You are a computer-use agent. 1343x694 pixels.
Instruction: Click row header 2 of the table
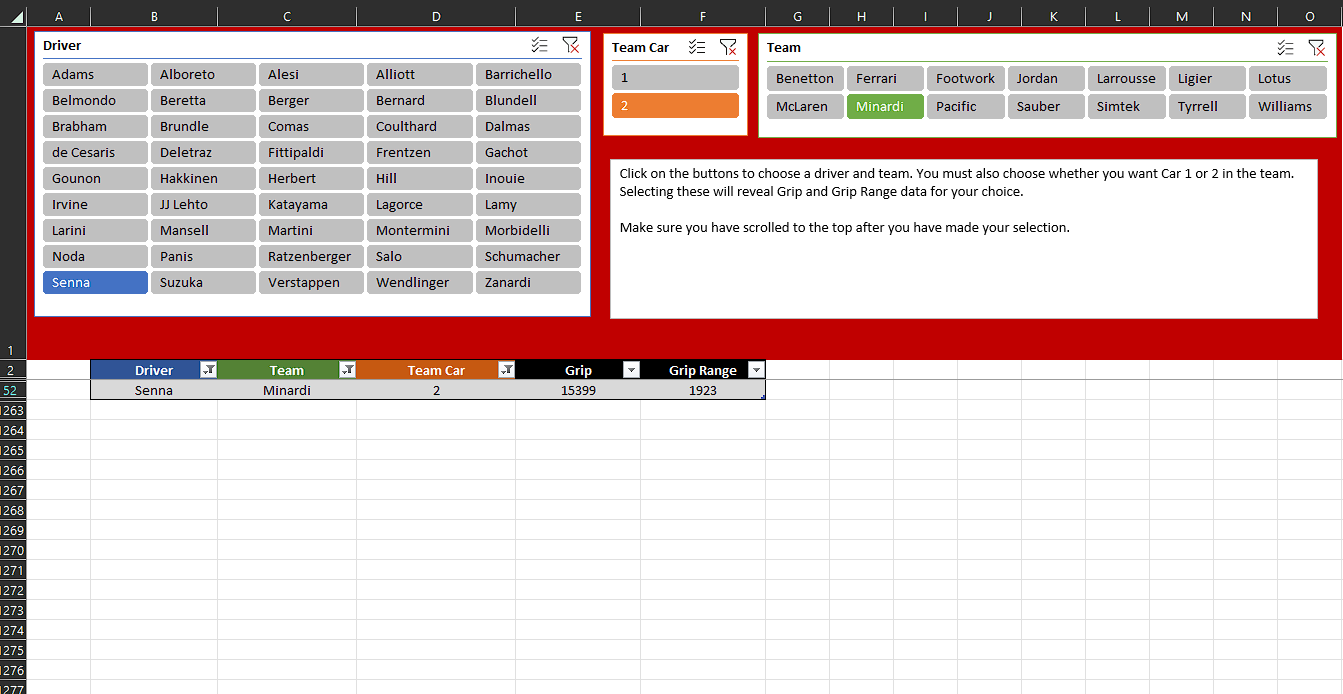point(12,370)
